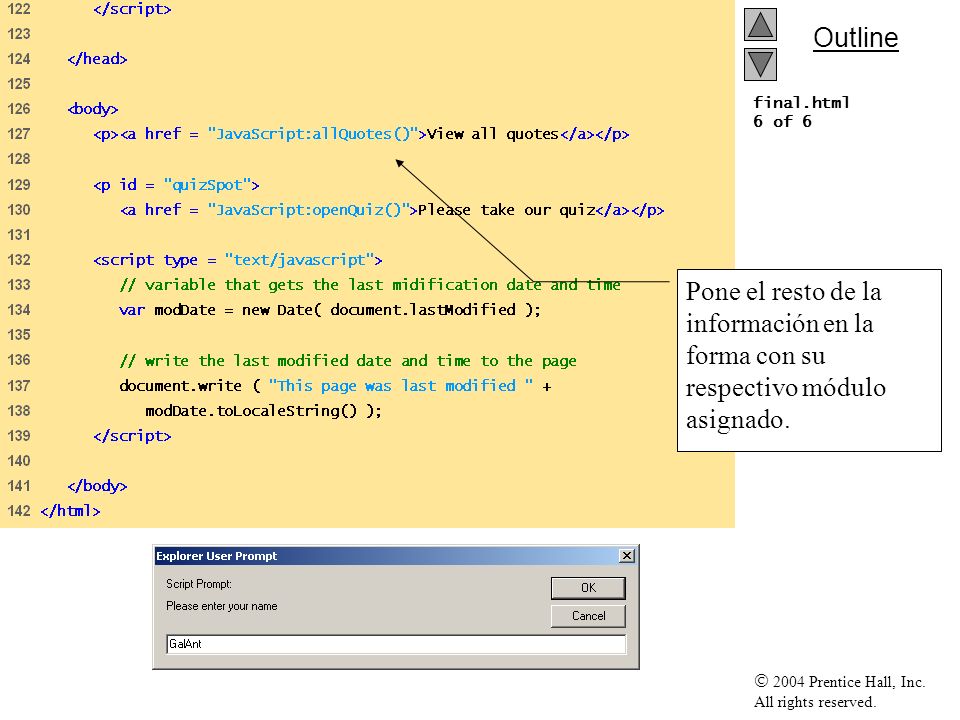Click 'Please take our quiz' text on line 130
The image size is (960, 720).
[506, 210]
